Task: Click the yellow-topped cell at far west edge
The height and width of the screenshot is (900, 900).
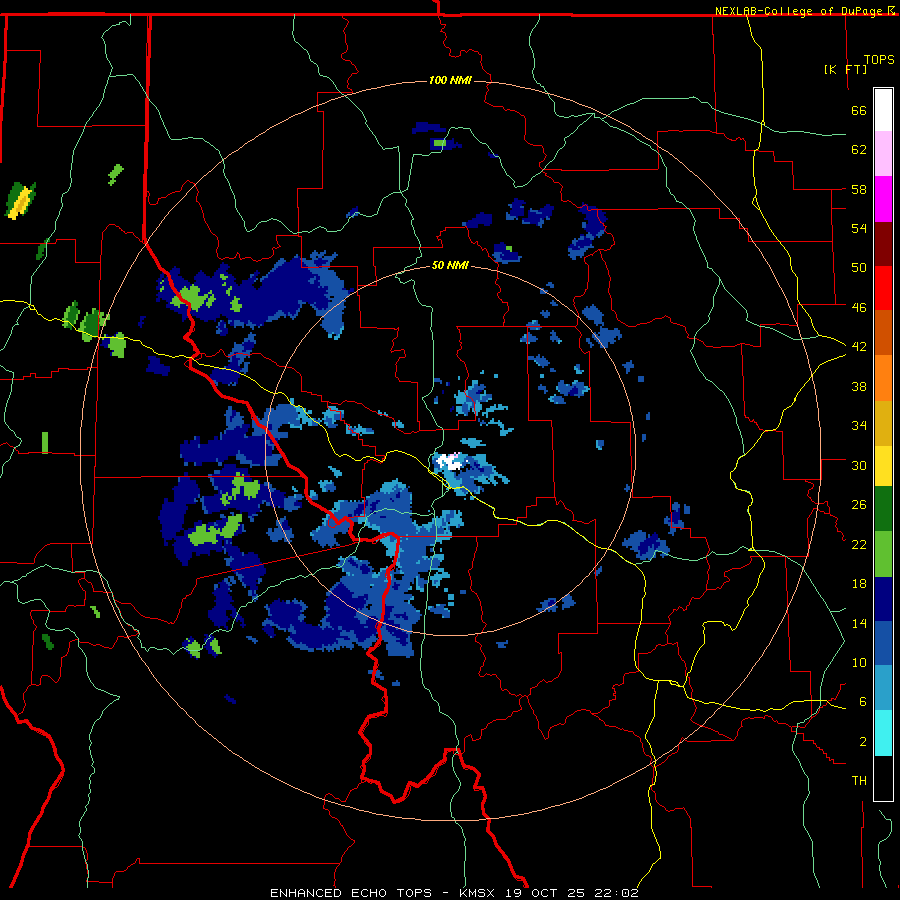Action: 21,201
